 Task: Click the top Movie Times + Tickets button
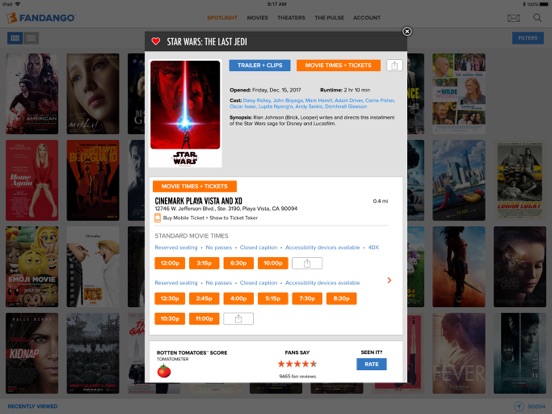click(x=338, y=65)
